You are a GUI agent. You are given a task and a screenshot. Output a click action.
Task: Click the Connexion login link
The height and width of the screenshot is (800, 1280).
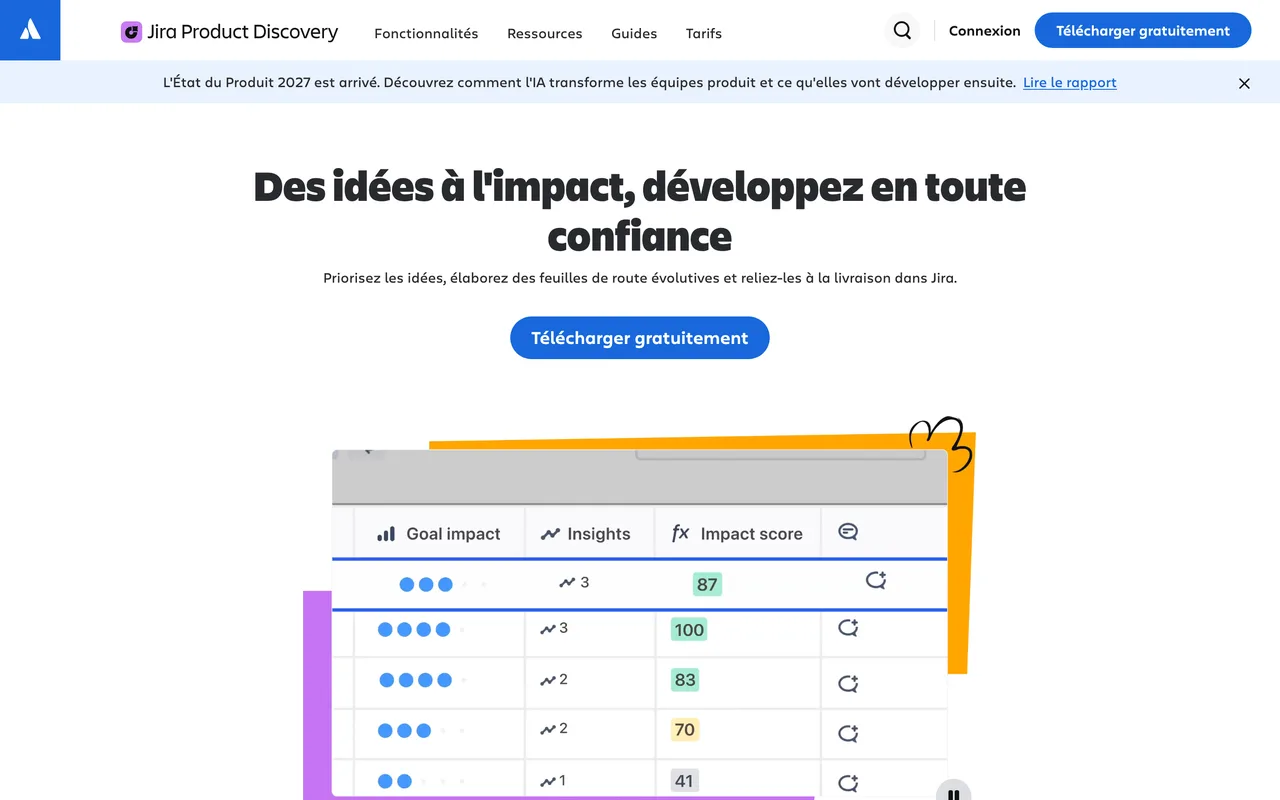pyautogui.click(x=985, y=31)
